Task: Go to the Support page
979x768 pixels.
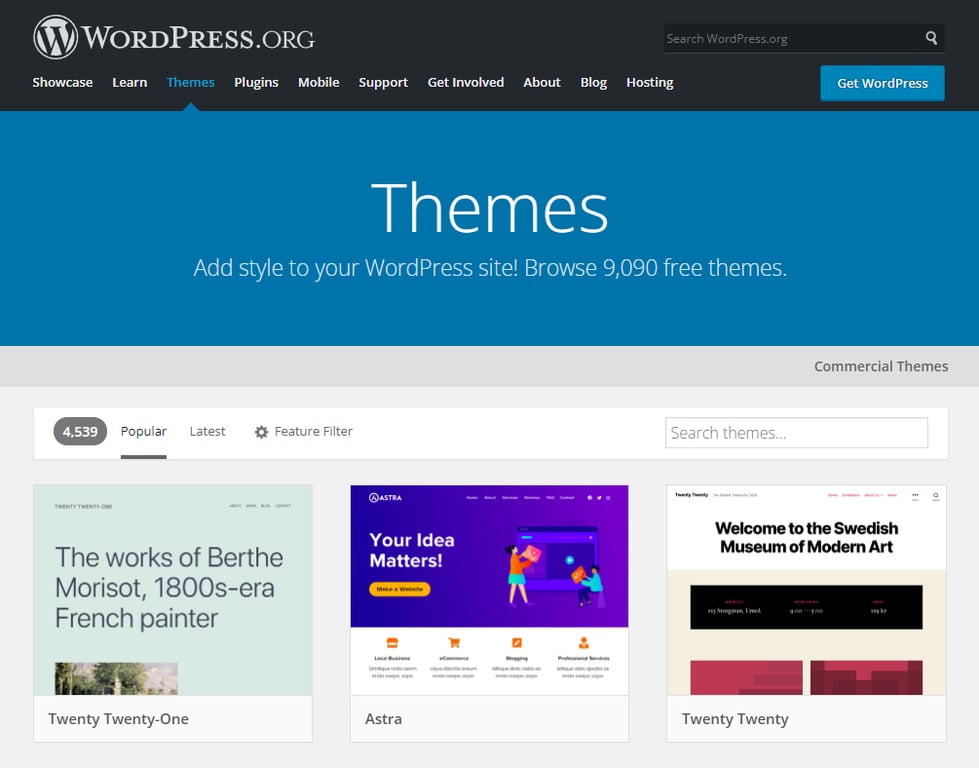Action: coord(383,82)
